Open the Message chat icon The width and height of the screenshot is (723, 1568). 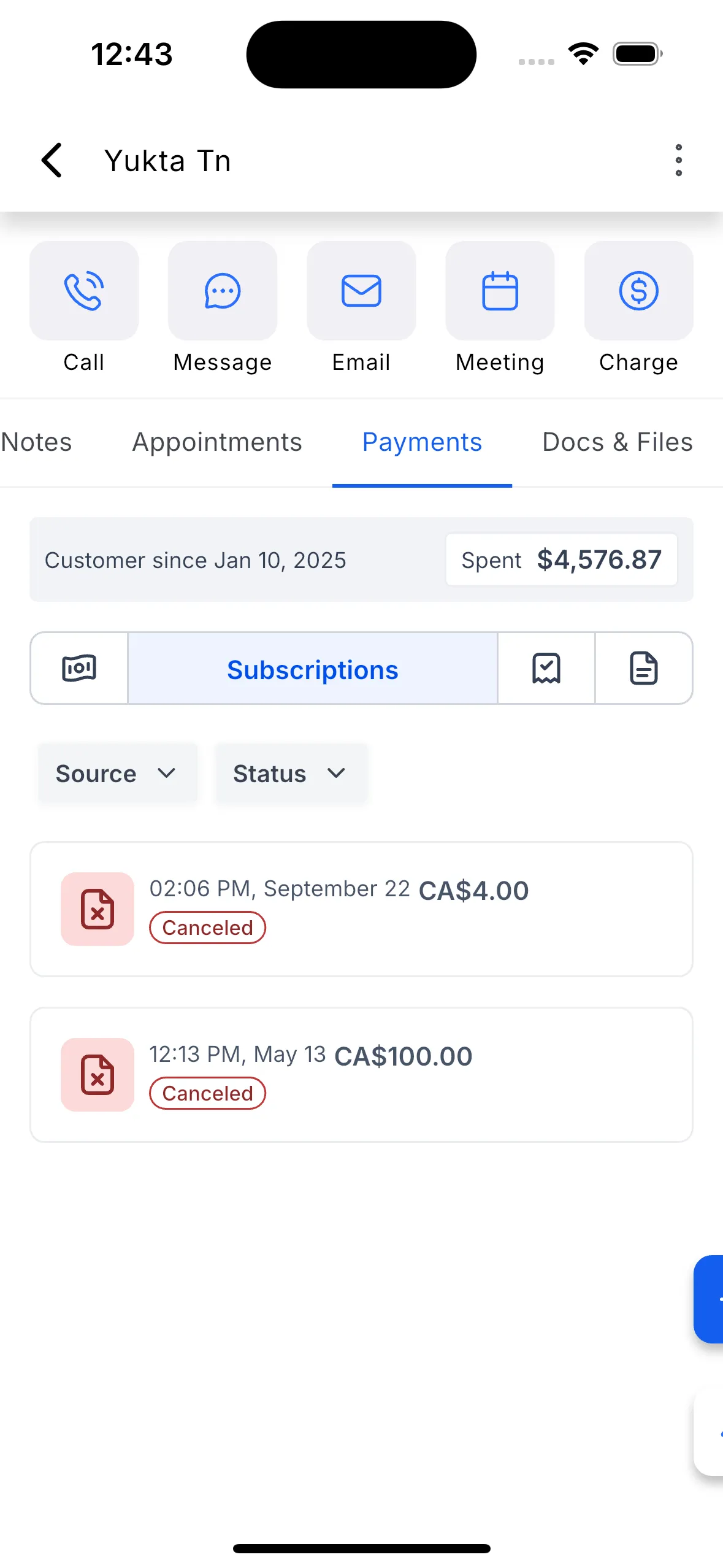[x=222, y=290]
